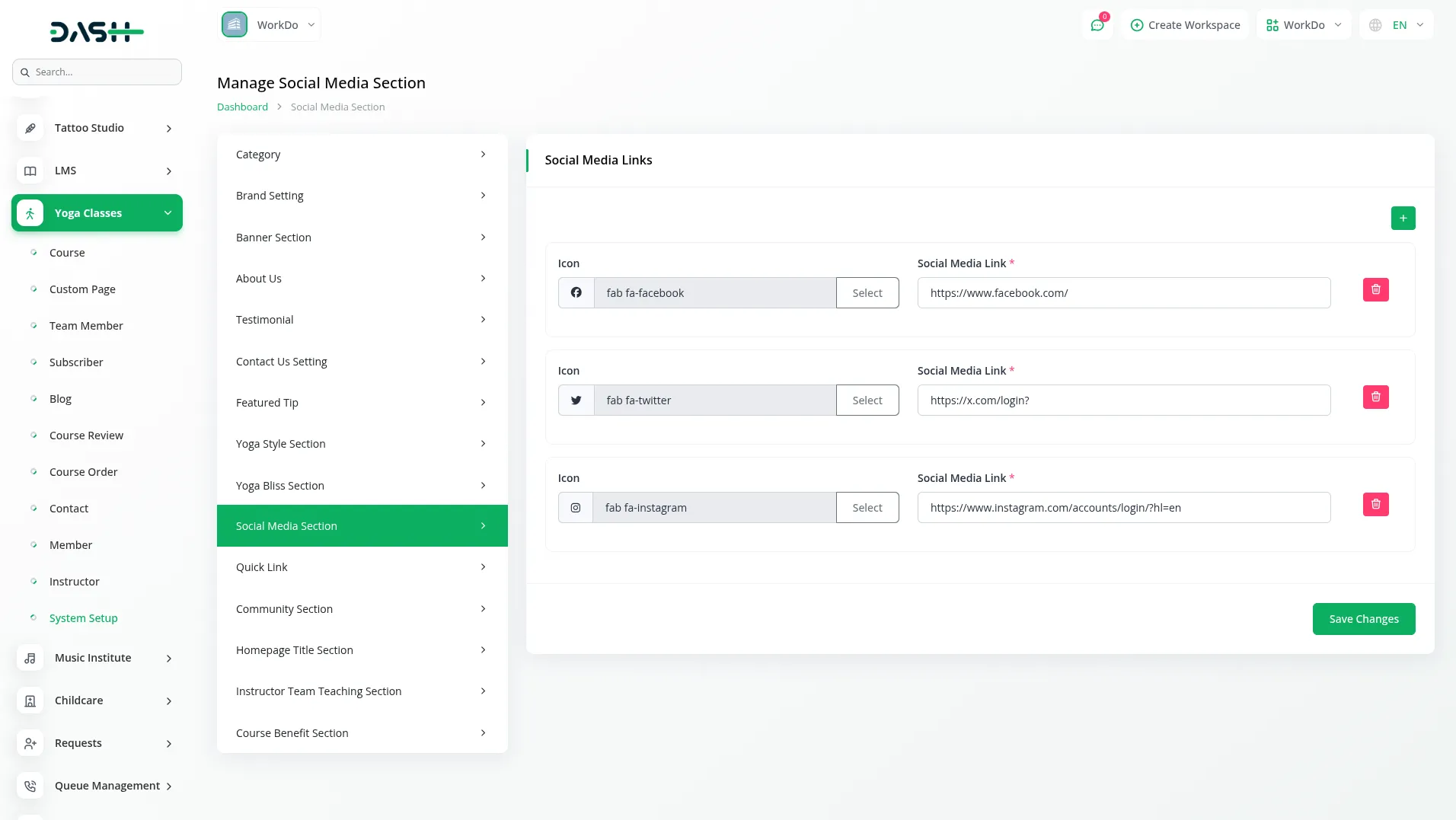1456x820 pixels.
Task: Click the Dashboard breadcrumb link
Action: [x=242, y=107]
